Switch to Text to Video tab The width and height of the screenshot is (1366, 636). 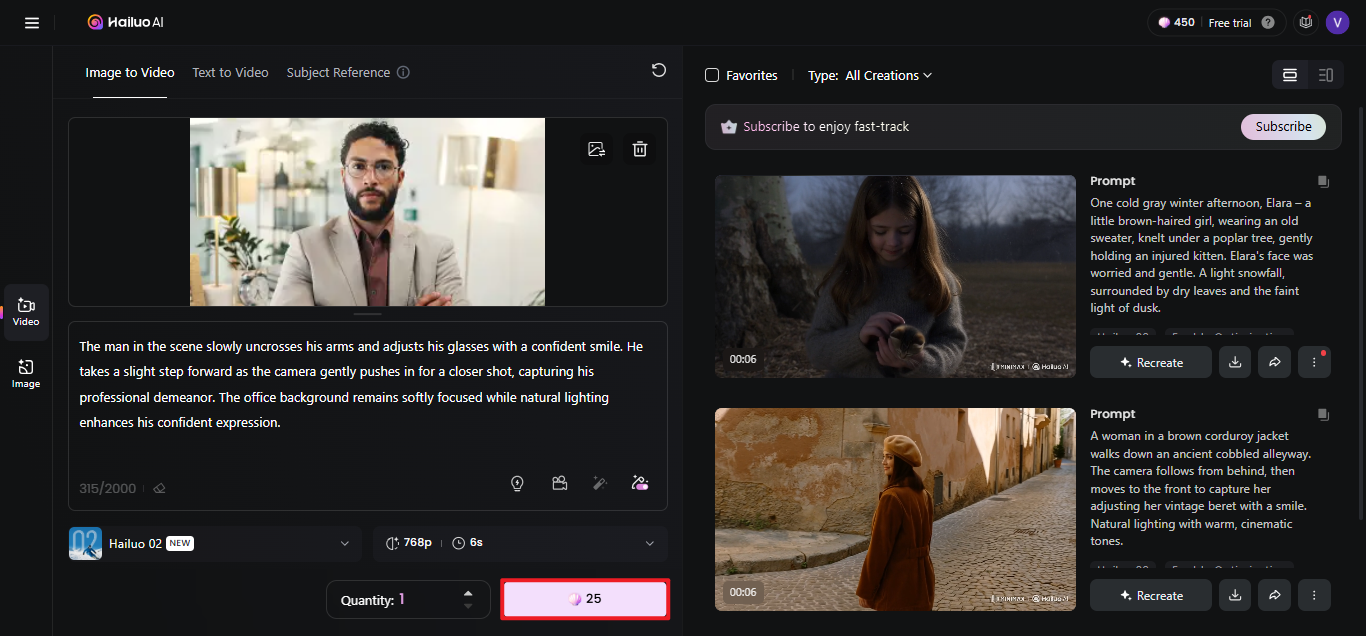230,72
